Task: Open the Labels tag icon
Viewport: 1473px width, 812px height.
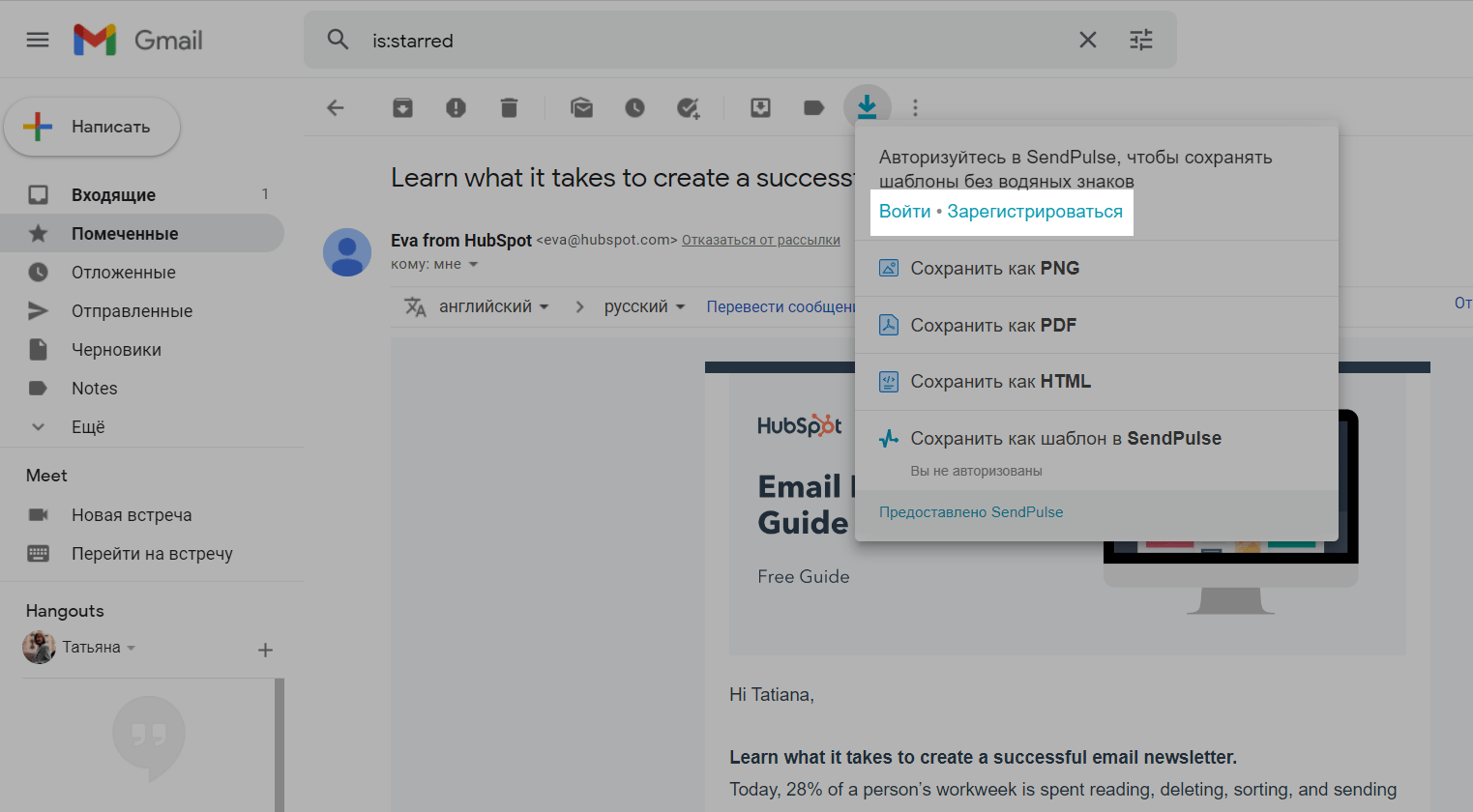Action: point(813,108)
